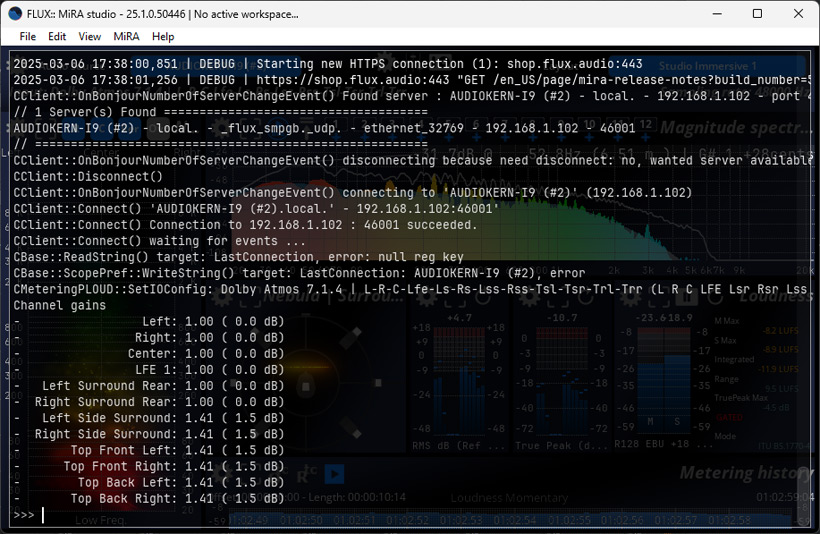Close the MiRA studio window
820x534 pixels.
[x=798, y=14]
